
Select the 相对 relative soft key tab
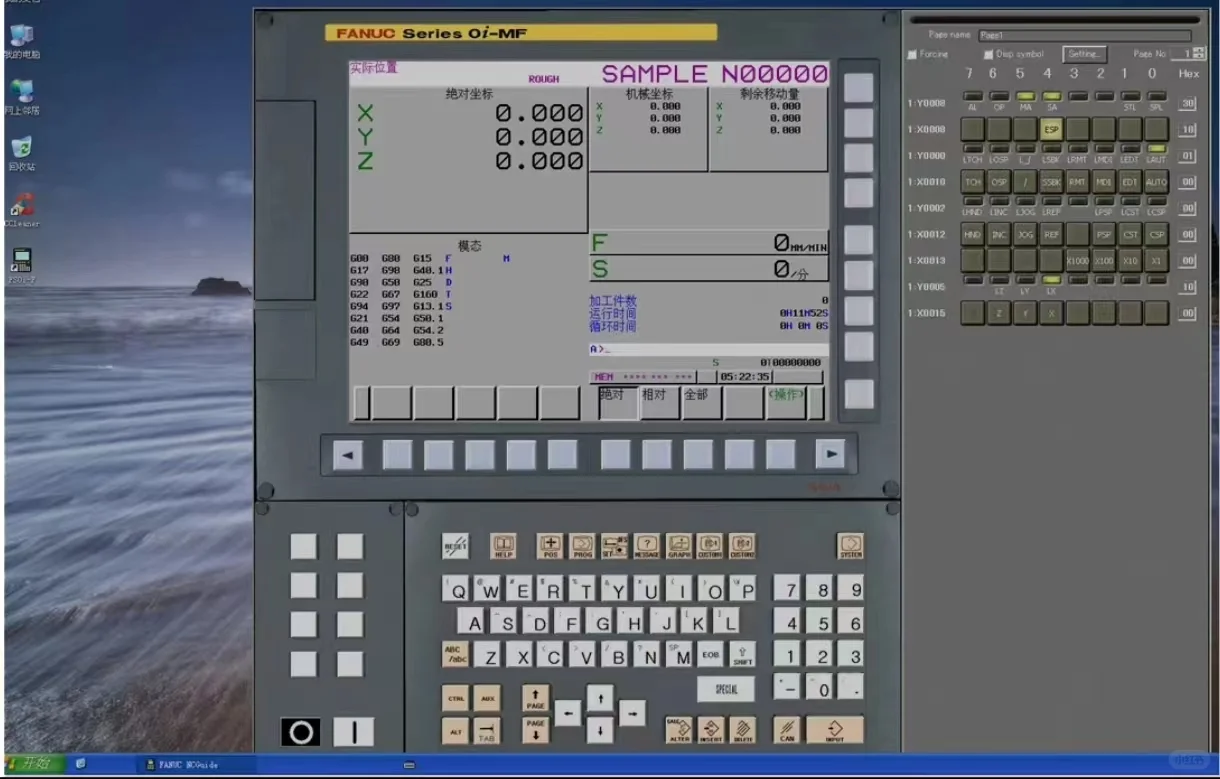pos(660,402)
